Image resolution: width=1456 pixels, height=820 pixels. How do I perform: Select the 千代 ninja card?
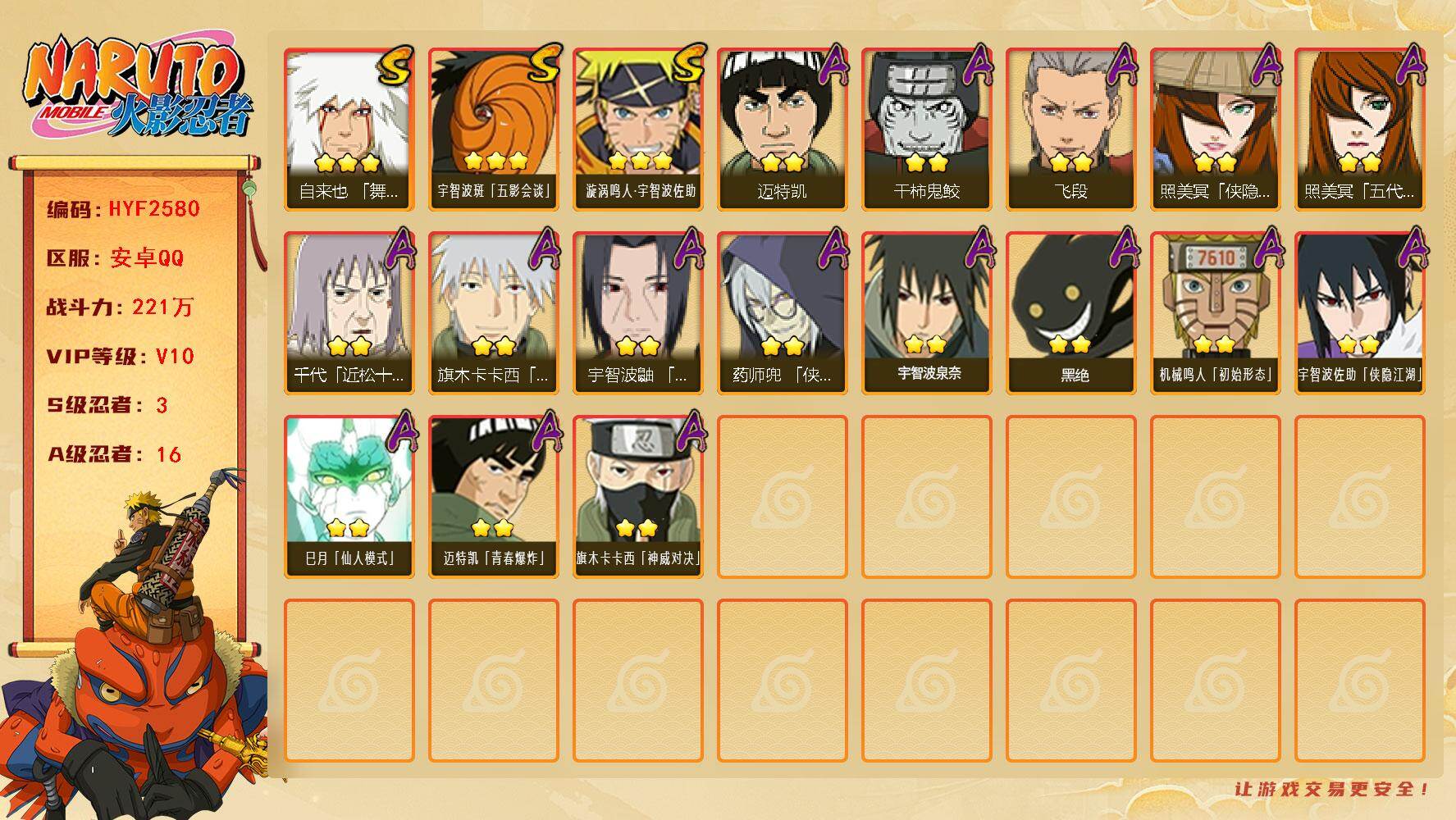point(349,312)
